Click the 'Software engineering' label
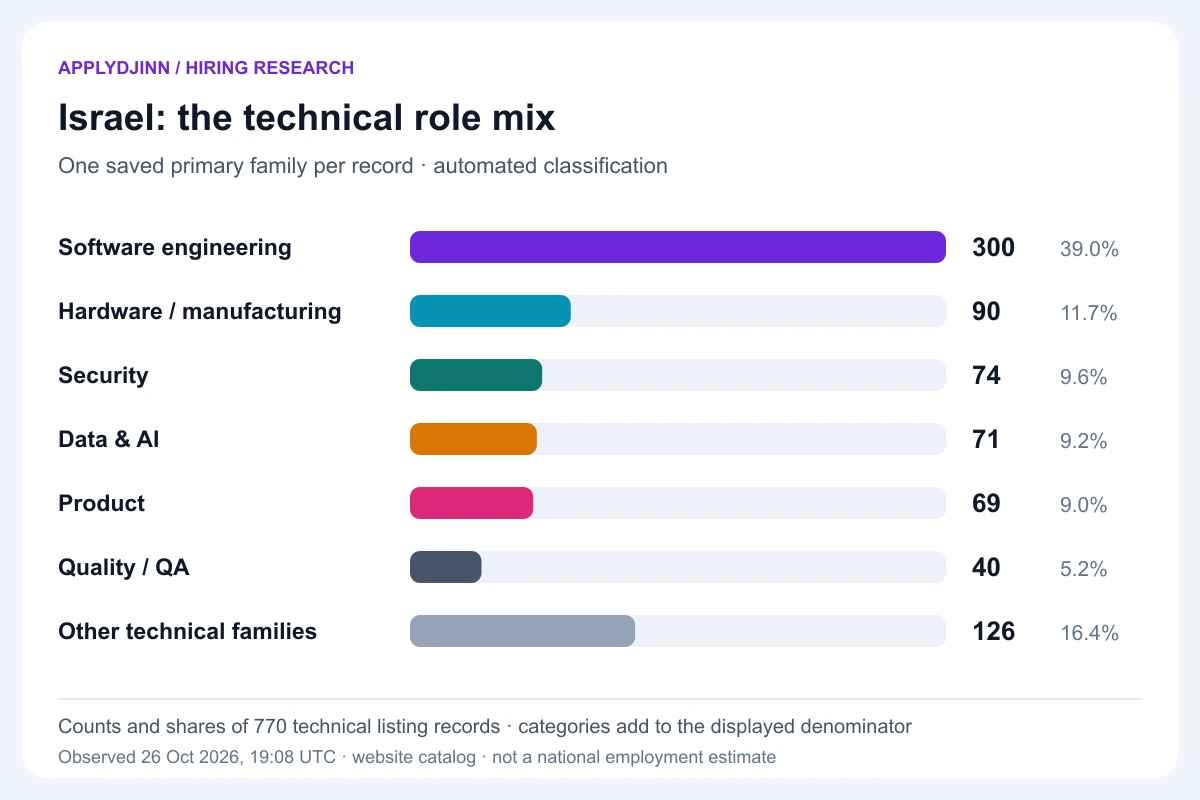 click(175, 248)
